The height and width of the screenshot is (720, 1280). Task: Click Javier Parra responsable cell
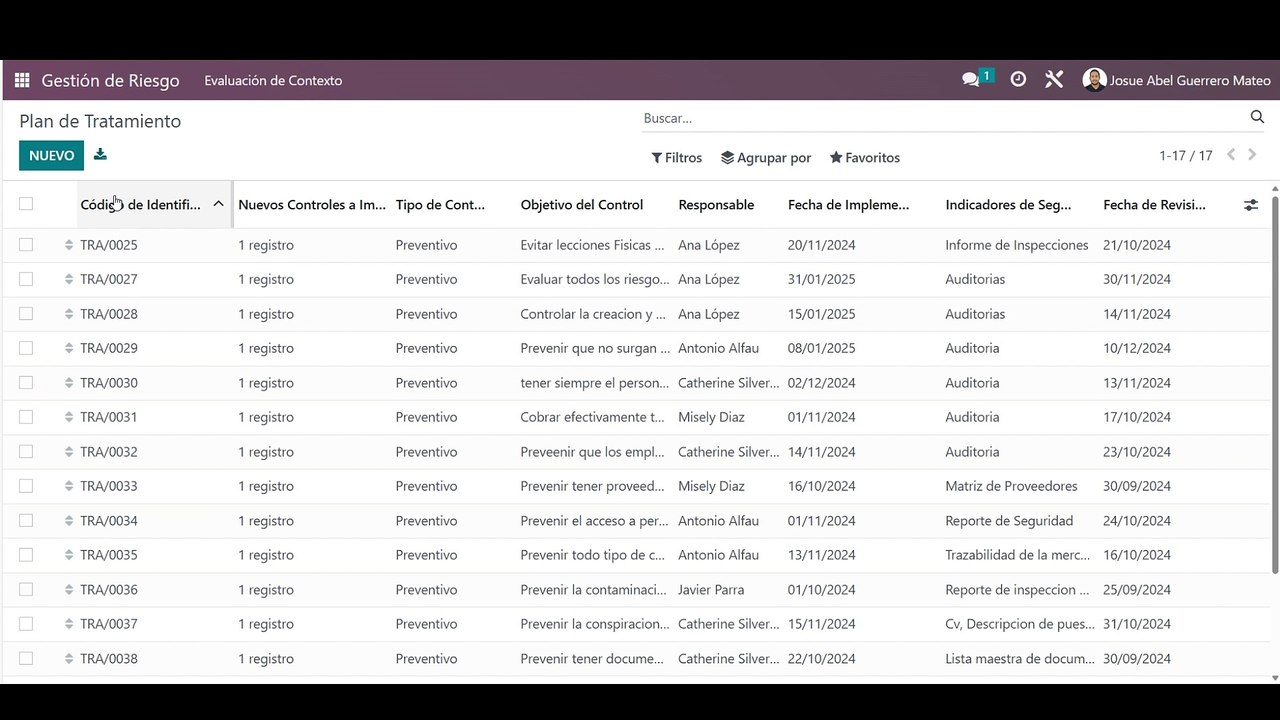pyautogui.click(x=711, y=590)
